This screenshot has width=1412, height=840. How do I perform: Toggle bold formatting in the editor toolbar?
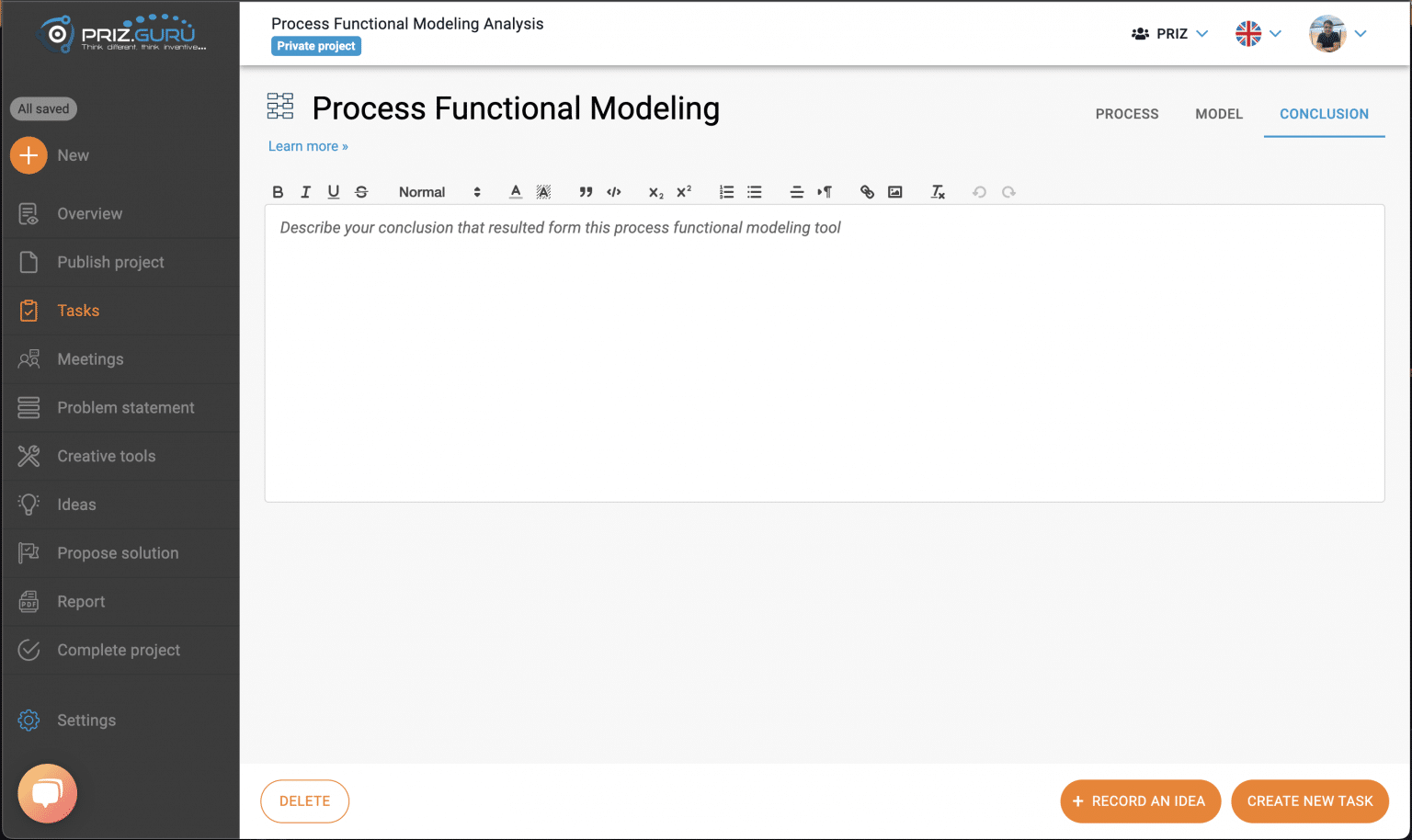[278, 192]
